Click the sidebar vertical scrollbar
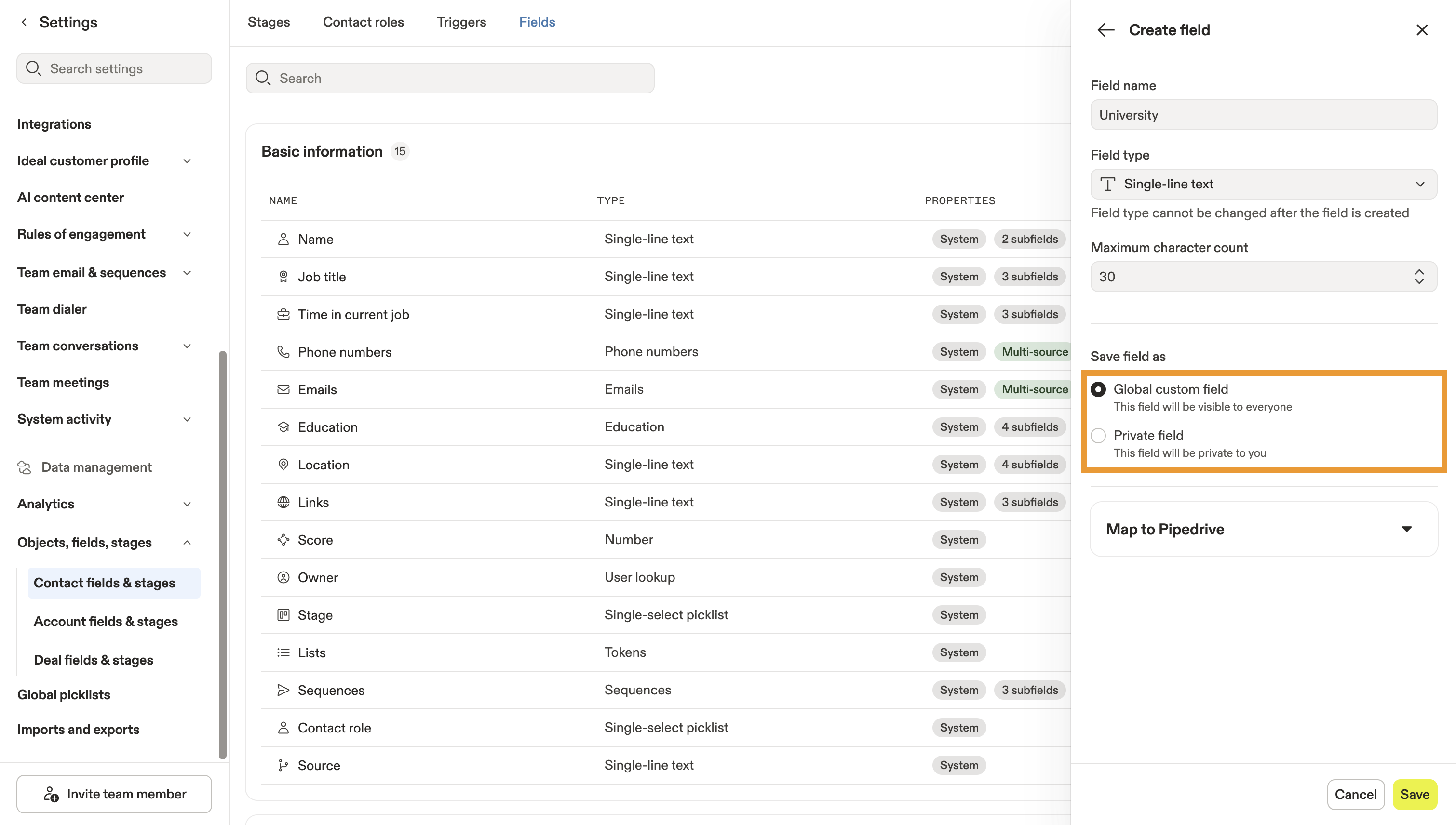 pos(223,555)
